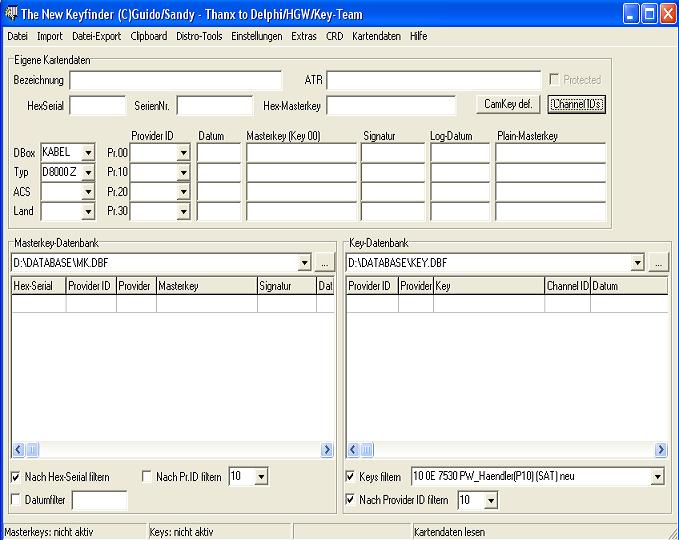Sort by Masterkey column header
The width and height of the screenshot is (679, 540).
point(206,286)
